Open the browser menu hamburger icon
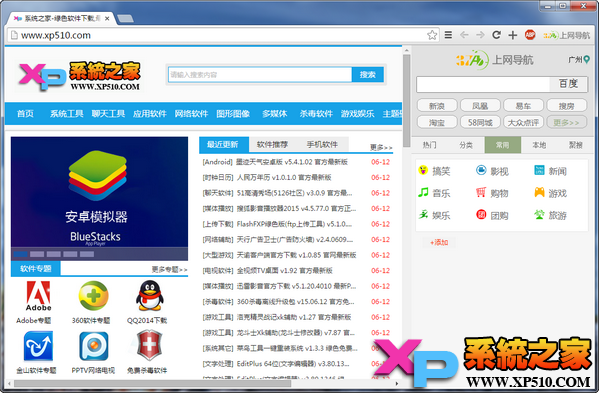The width and height of the screenshot is (599, 393). click(x=448, y=35)
